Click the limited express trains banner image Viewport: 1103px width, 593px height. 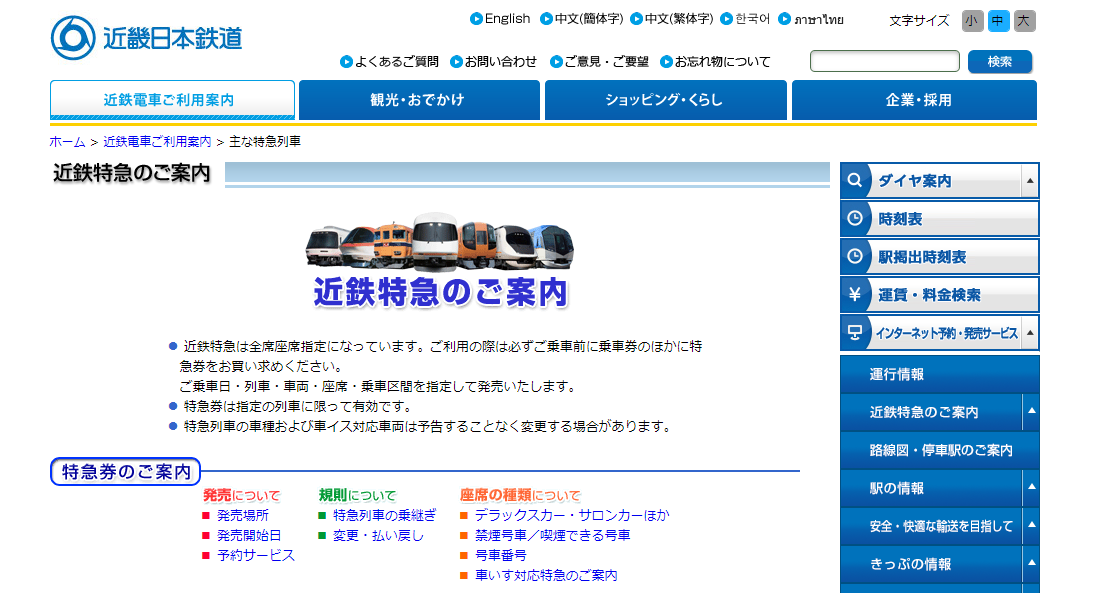point(440,260)
